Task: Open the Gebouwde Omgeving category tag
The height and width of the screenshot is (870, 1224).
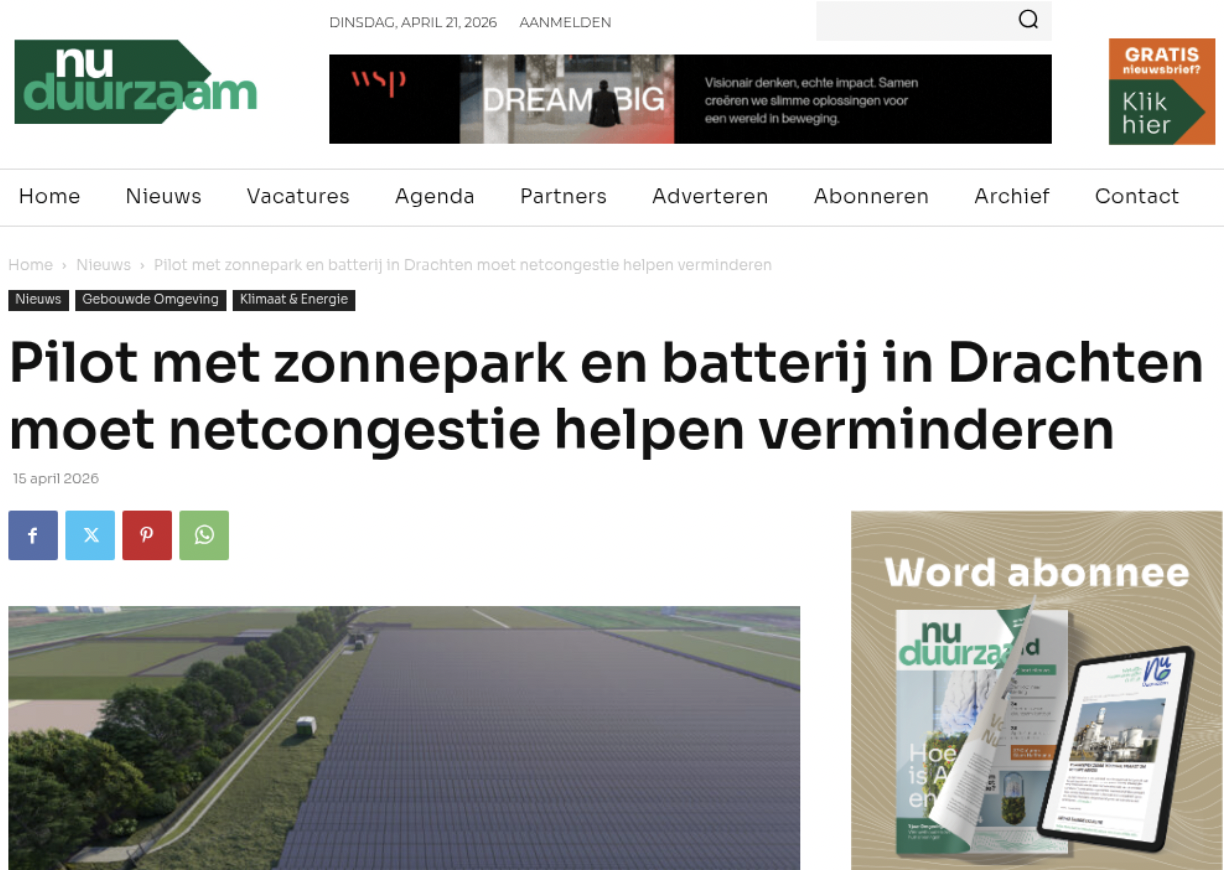Action: click(x=150, y=300)
